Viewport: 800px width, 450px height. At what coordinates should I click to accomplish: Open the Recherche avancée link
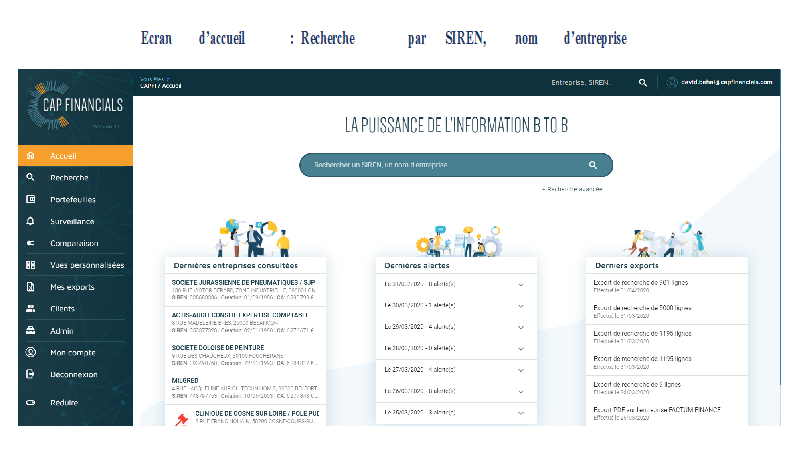572,188
